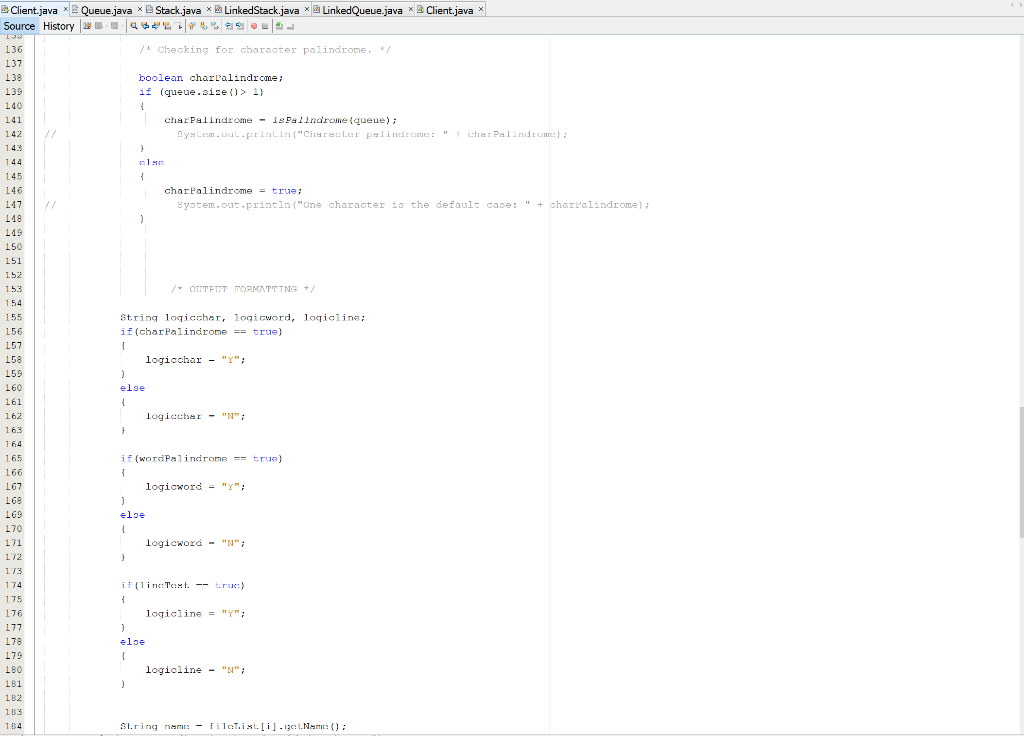Click the 'if(lineTest == true)' line

[x=182, y=585]
